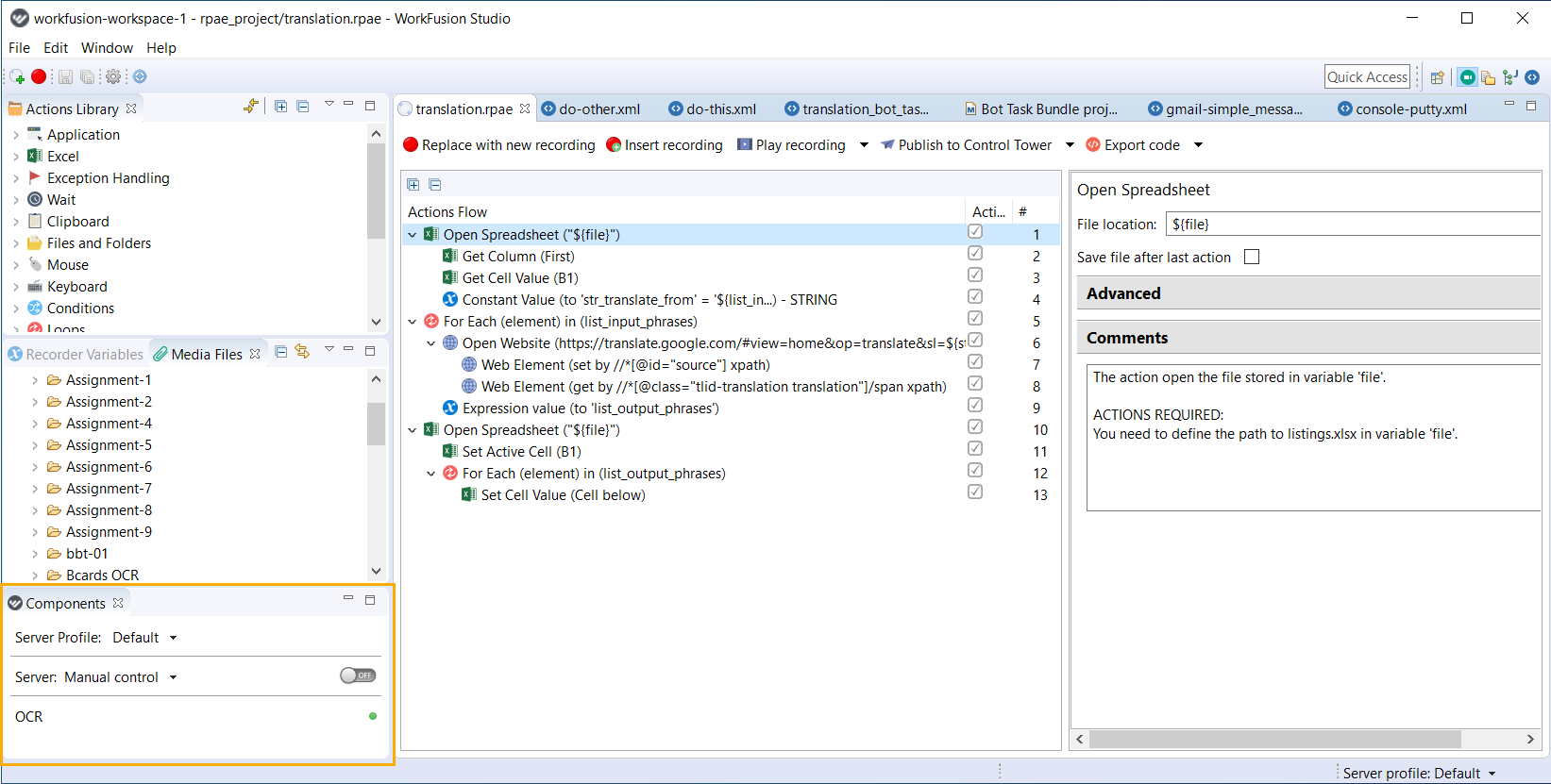Collapse all items in Actions Library
Image resolution: width=1551 pixels, height=784 pixels.
click(303, 107)
